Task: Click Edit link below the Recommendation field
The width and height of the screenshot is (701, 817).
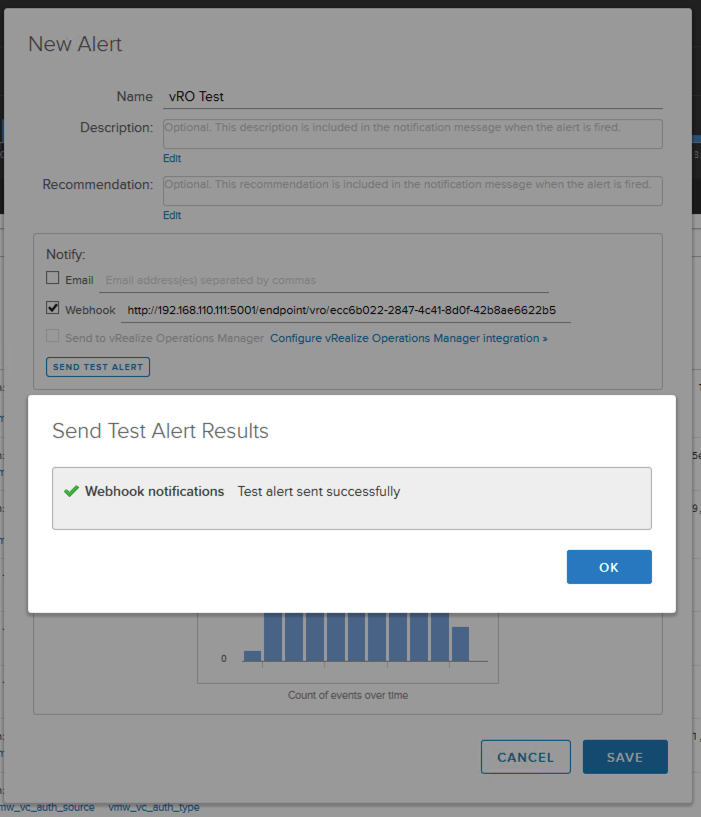Action: 172,215
